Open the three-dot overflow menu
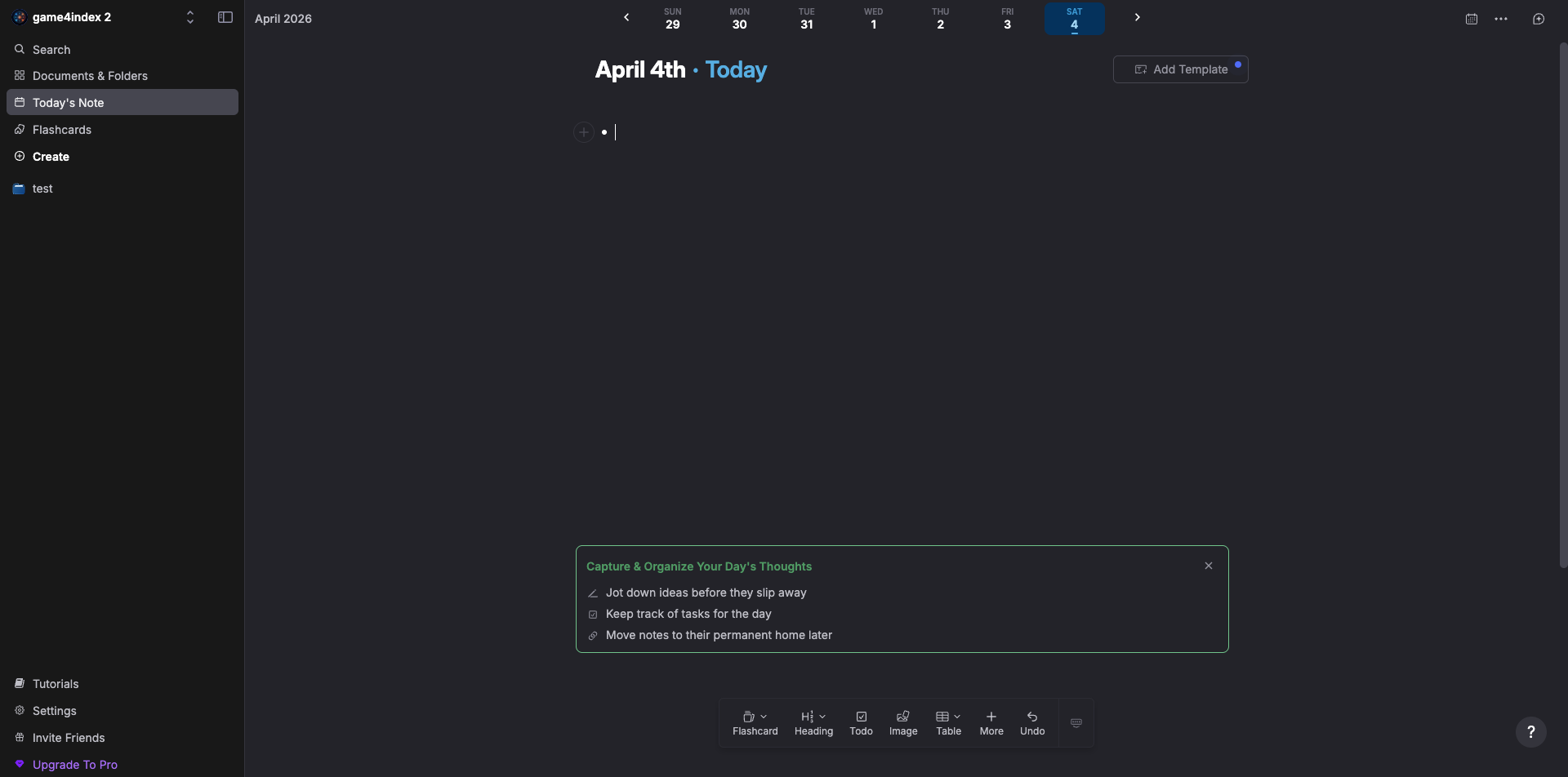Viewport: 1568px width, 777px height. pyautogui.click(x=1501, y=18)
